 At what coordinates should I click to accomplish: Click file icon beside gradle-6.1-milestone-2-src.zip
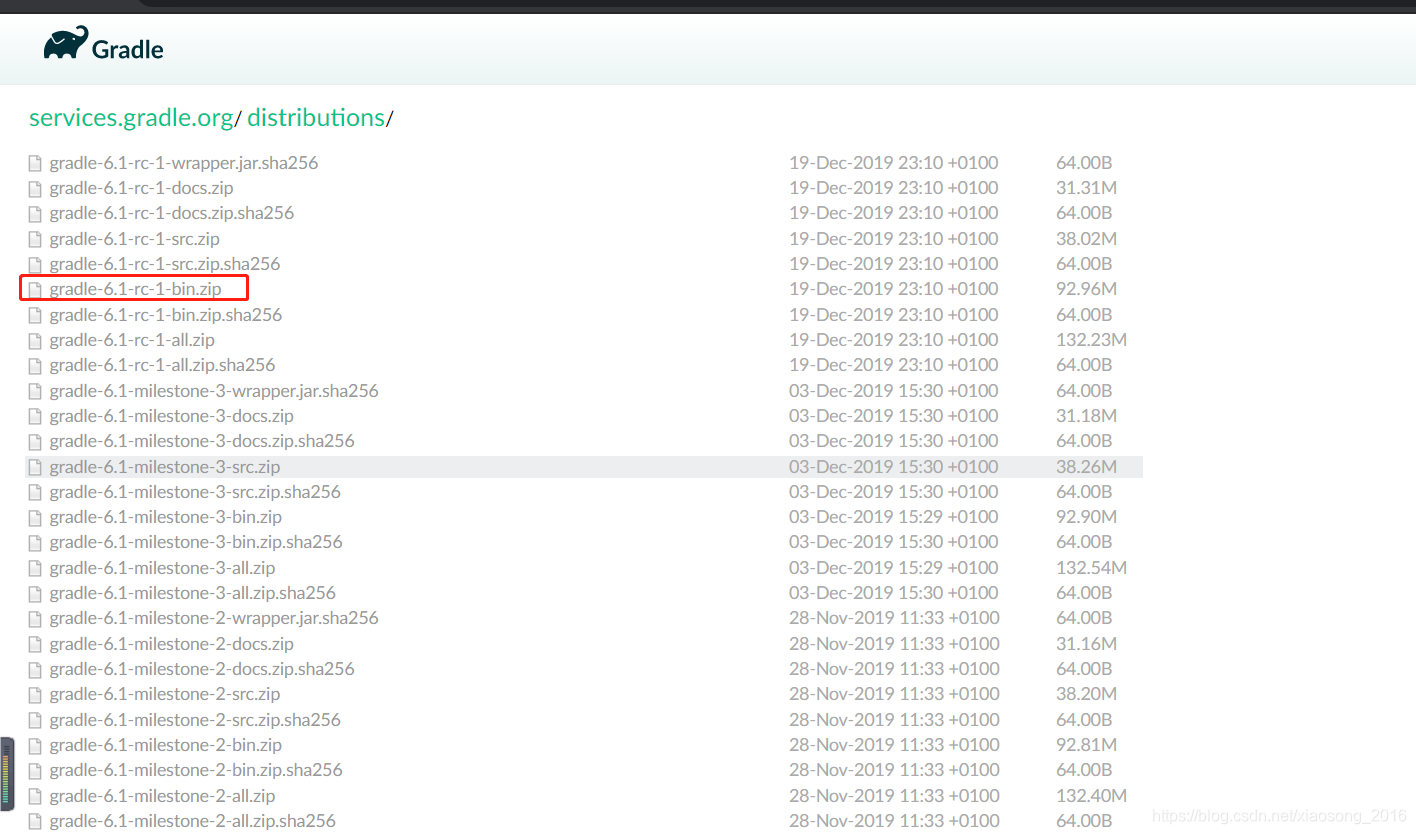35,694
